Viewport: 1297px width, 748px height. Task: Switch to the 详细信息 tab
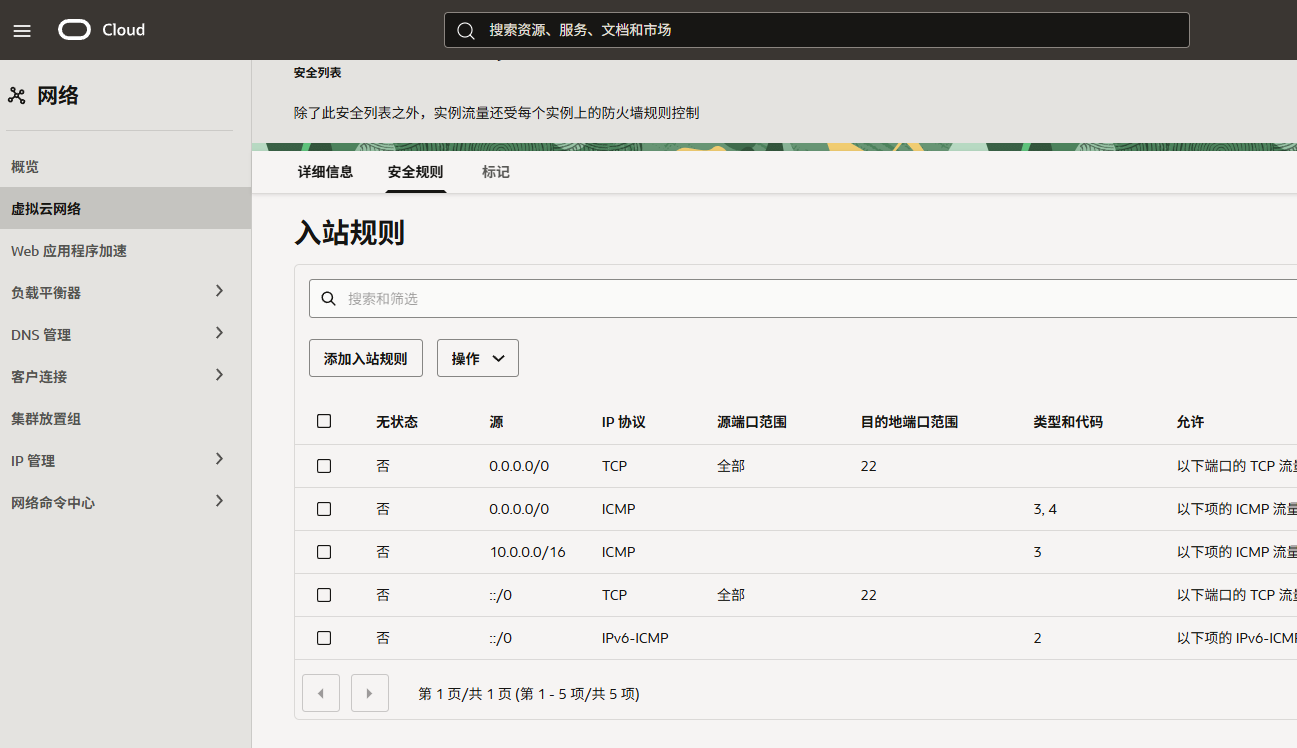point(325,172)
